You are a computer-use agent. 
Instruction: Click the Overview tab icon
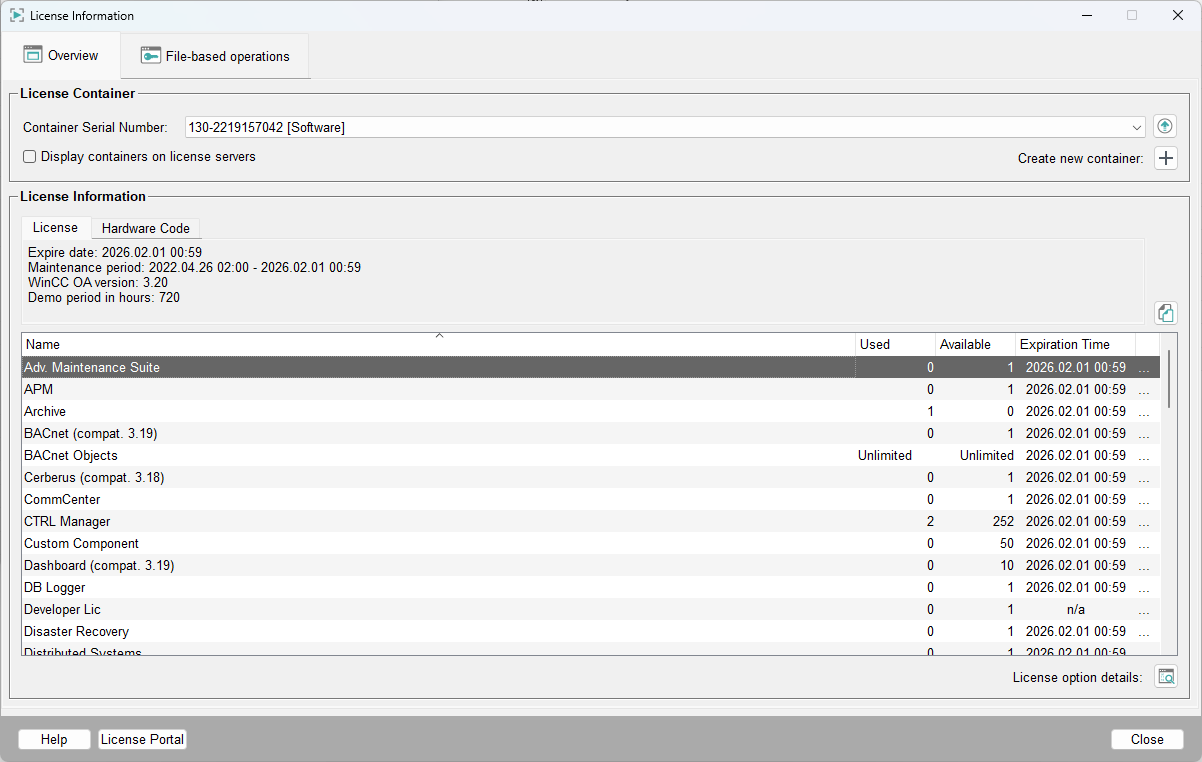click(x=33, y=55)
